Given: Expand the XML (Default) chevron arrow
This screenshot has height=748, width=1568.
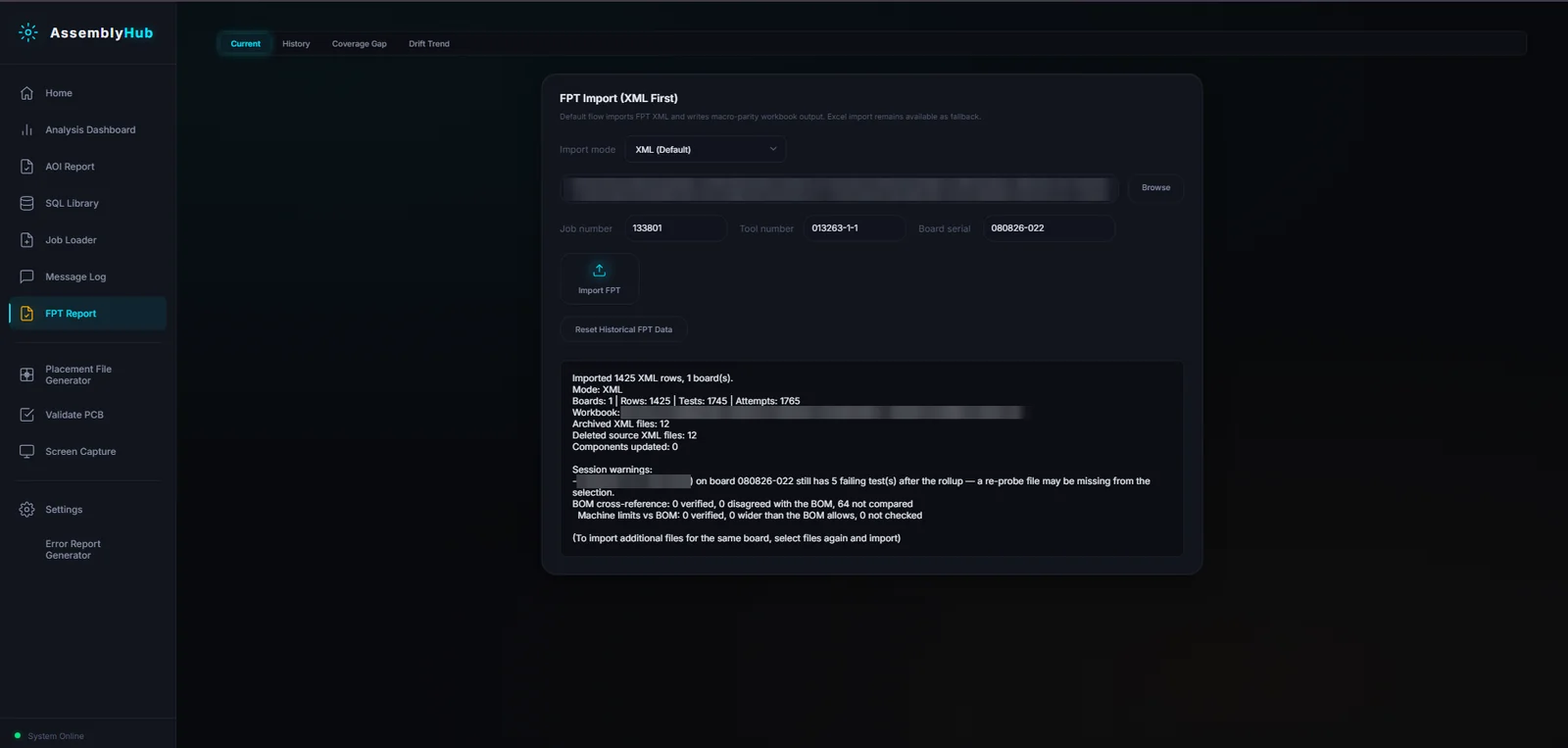Looking at the screenshot, I should (773, 149).
